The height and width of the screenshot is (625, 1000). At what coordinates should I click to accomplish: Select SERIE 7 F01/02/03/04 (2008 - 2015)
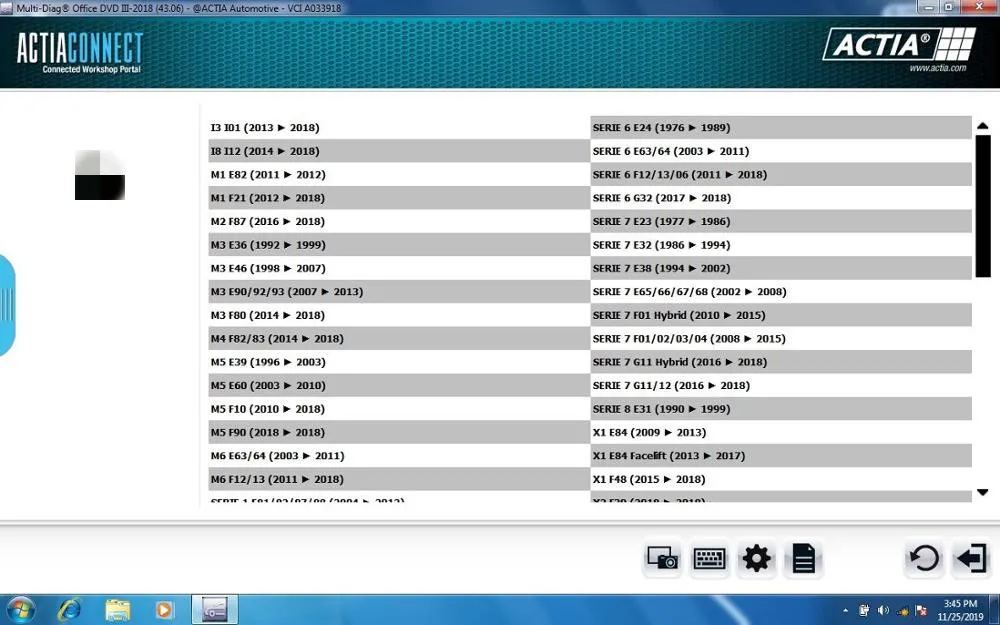pos(781,339)
